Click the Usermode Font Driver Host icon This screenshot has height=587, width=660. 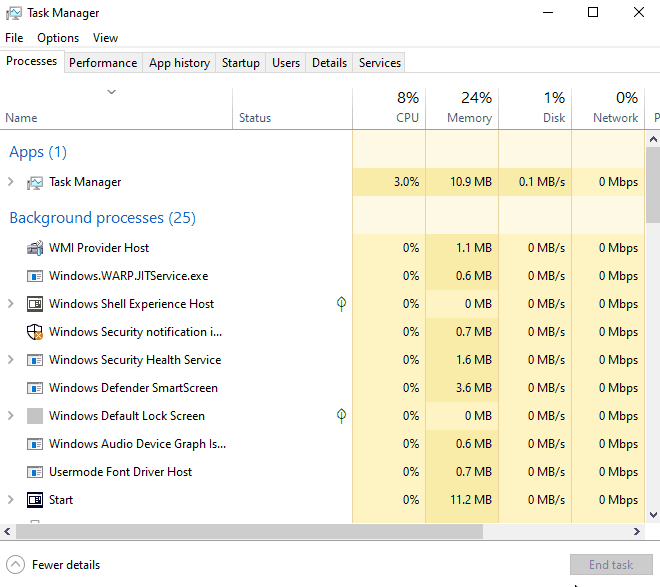(x=35, y=472)
